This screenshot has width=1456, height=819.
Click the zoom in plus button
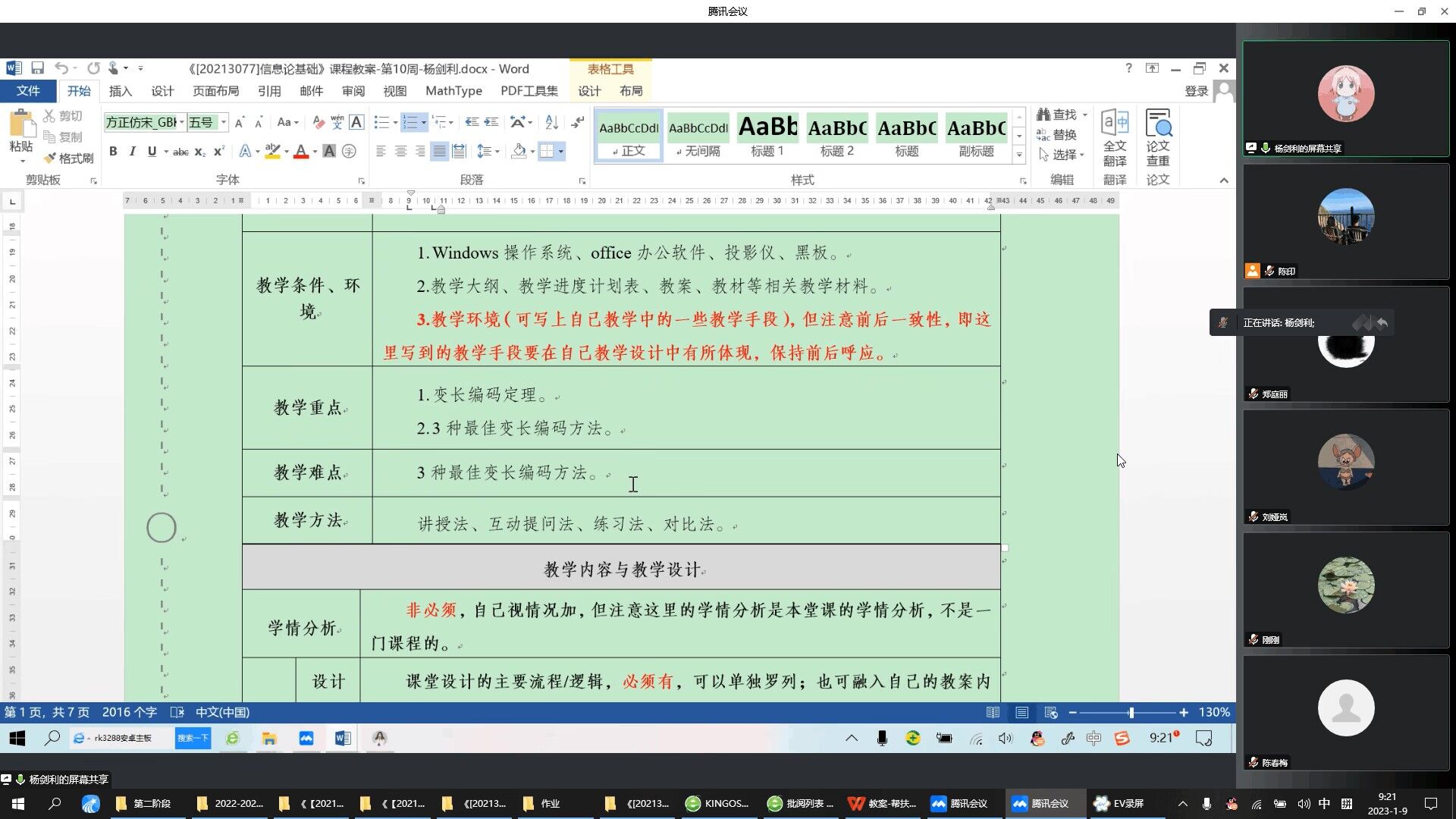click(x=1183, y=712)
